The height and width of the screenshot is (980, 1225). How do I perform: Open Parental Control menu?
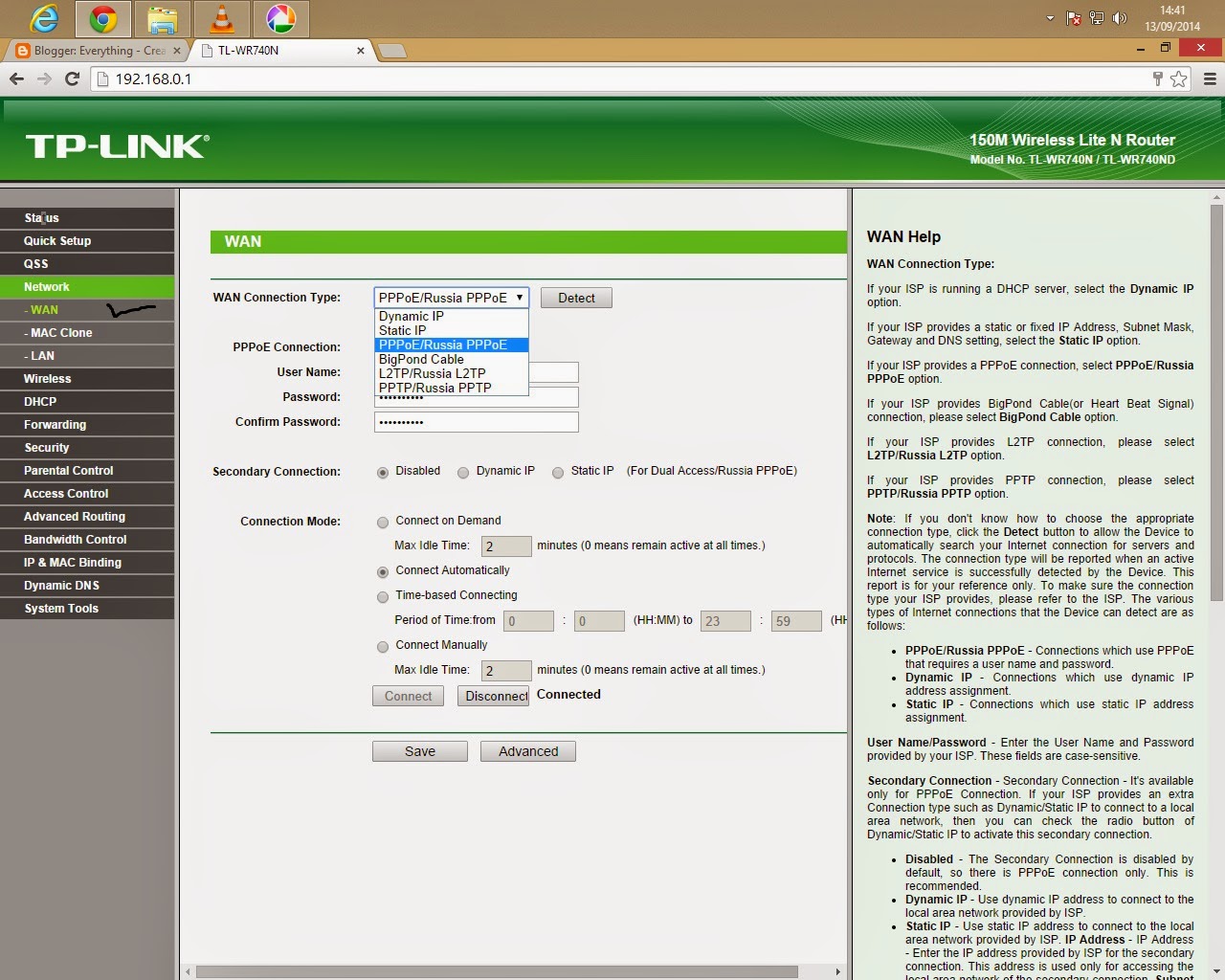click(x=87, y=471)
